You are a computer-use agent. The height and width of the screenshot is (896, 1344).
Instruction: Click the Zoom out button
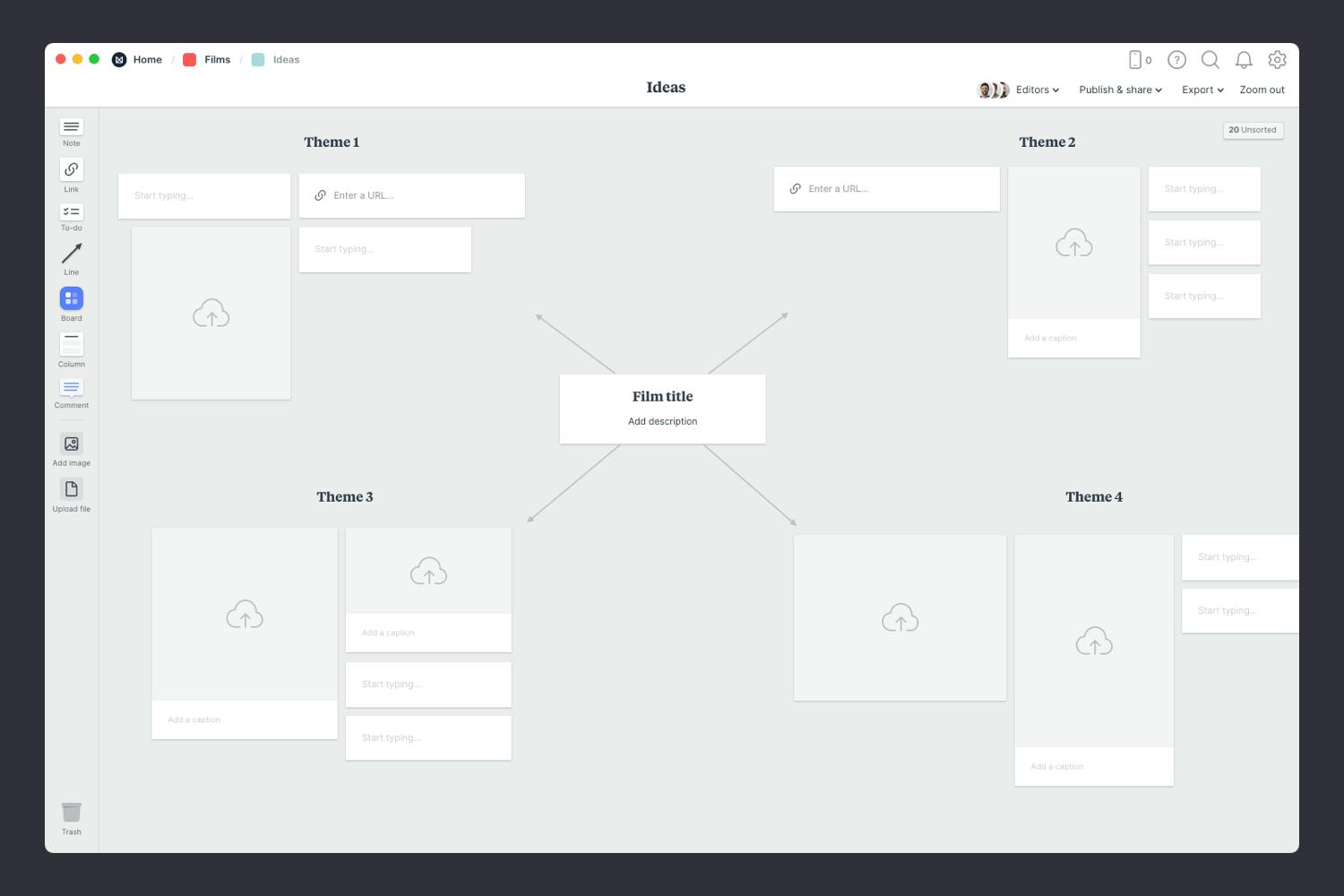[x=1262, y=90]
